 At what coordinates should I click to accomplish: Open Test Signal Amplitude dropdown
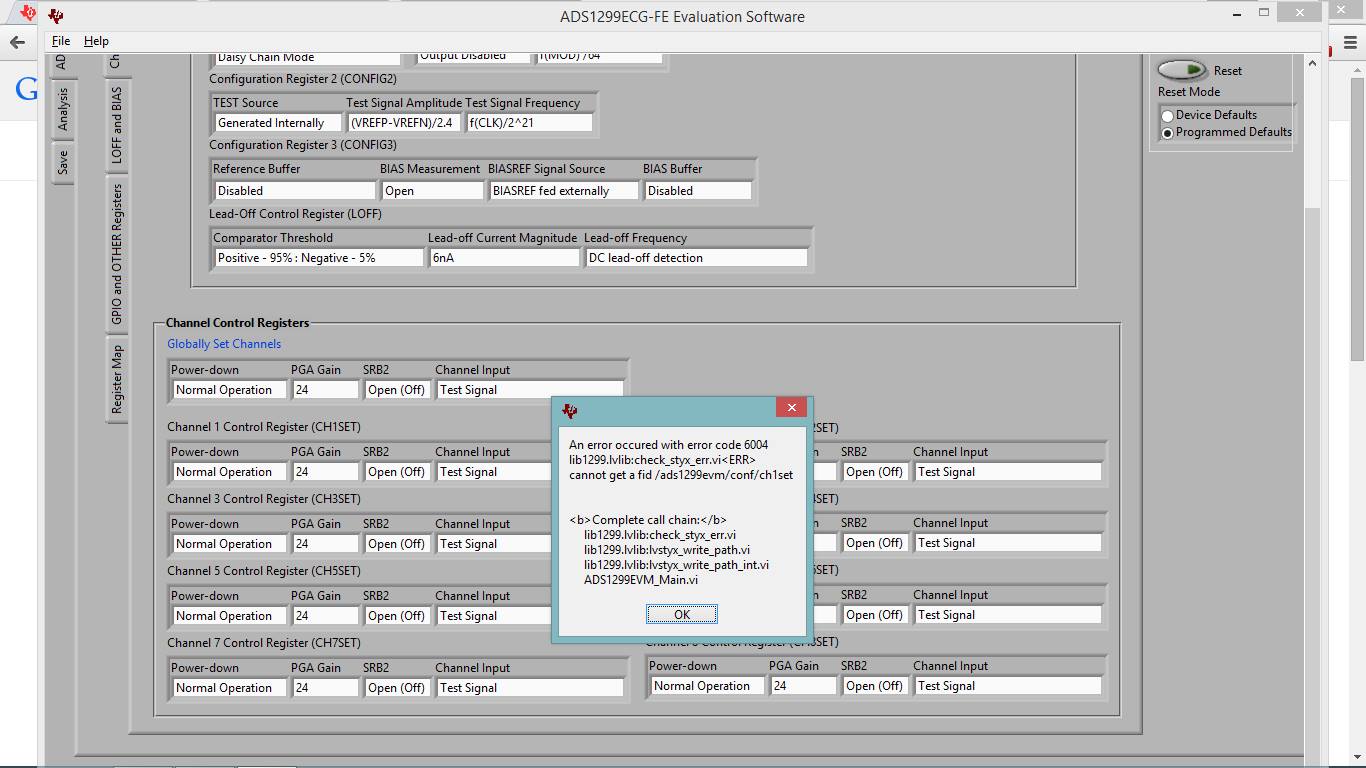point(404,123)
